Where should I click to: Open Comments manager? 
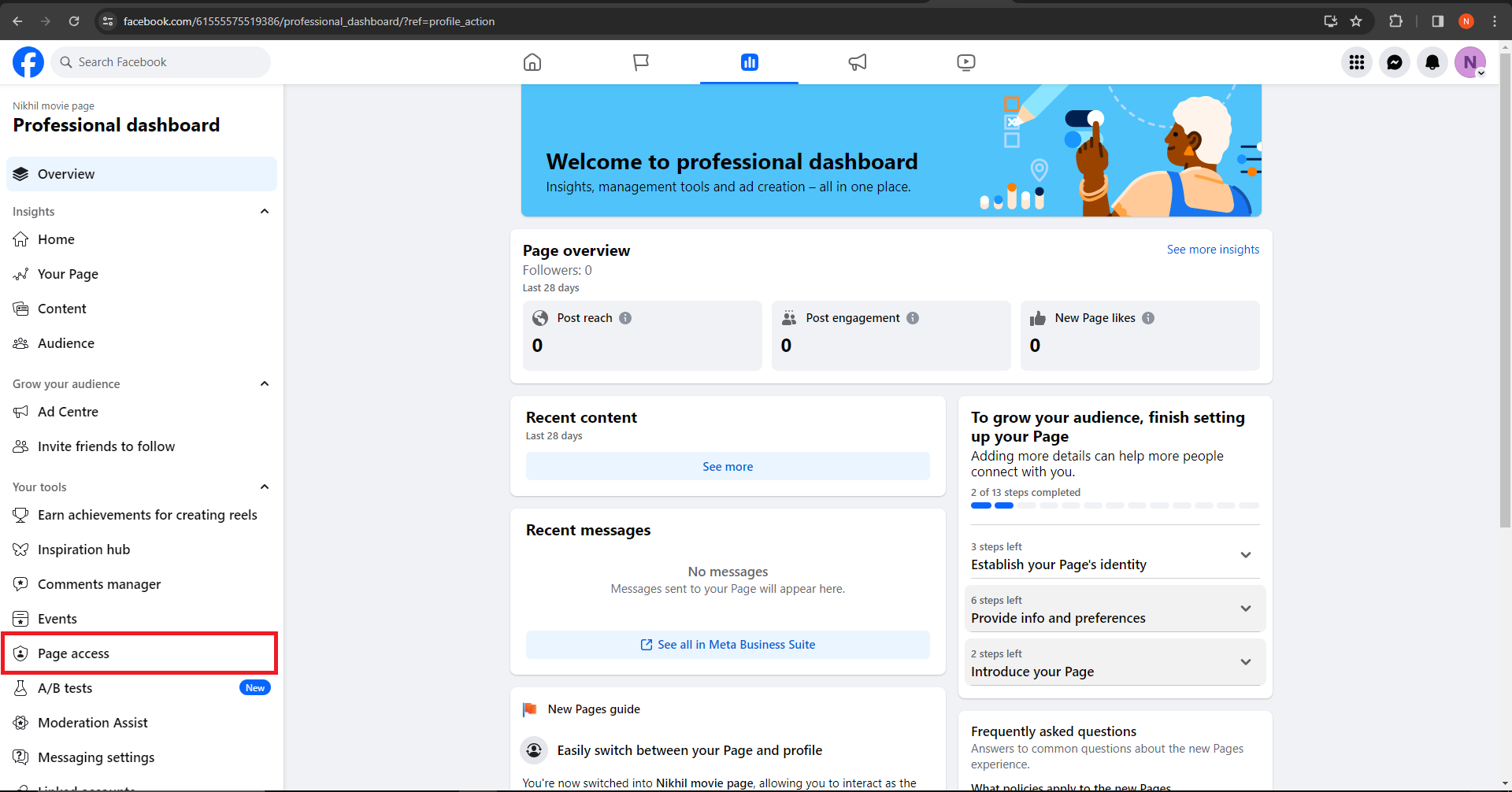[142, 584]
